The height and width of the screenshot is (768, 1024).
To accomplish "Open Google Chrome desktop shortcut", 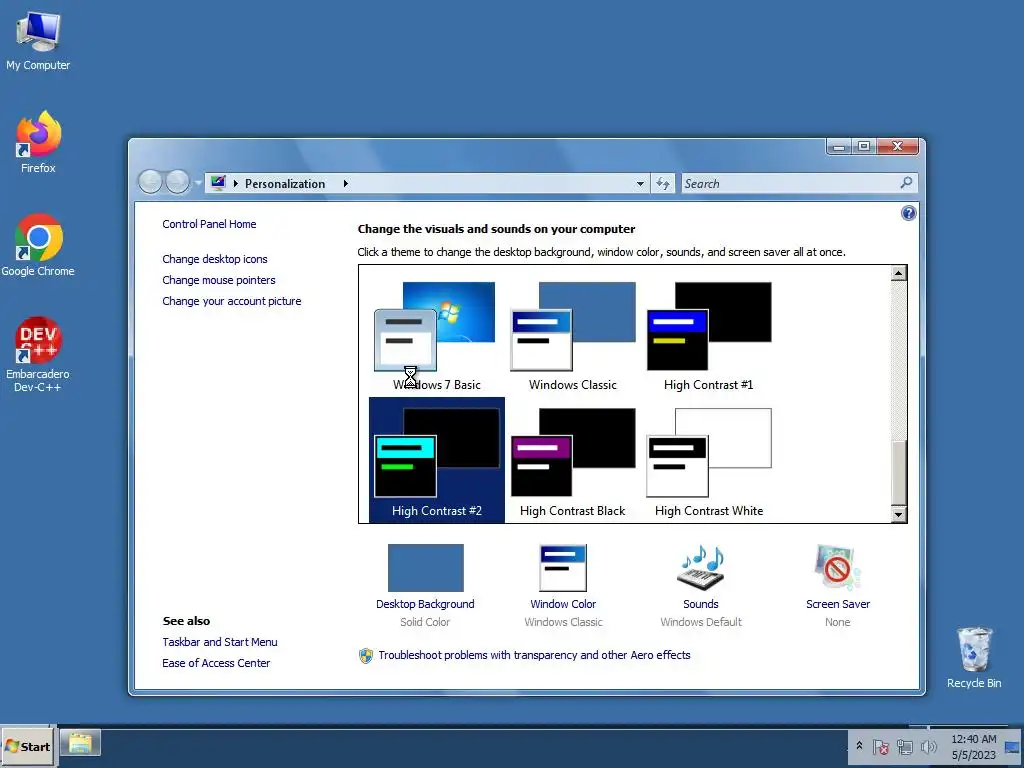I will pyautogui.click(x=38, y=246).
